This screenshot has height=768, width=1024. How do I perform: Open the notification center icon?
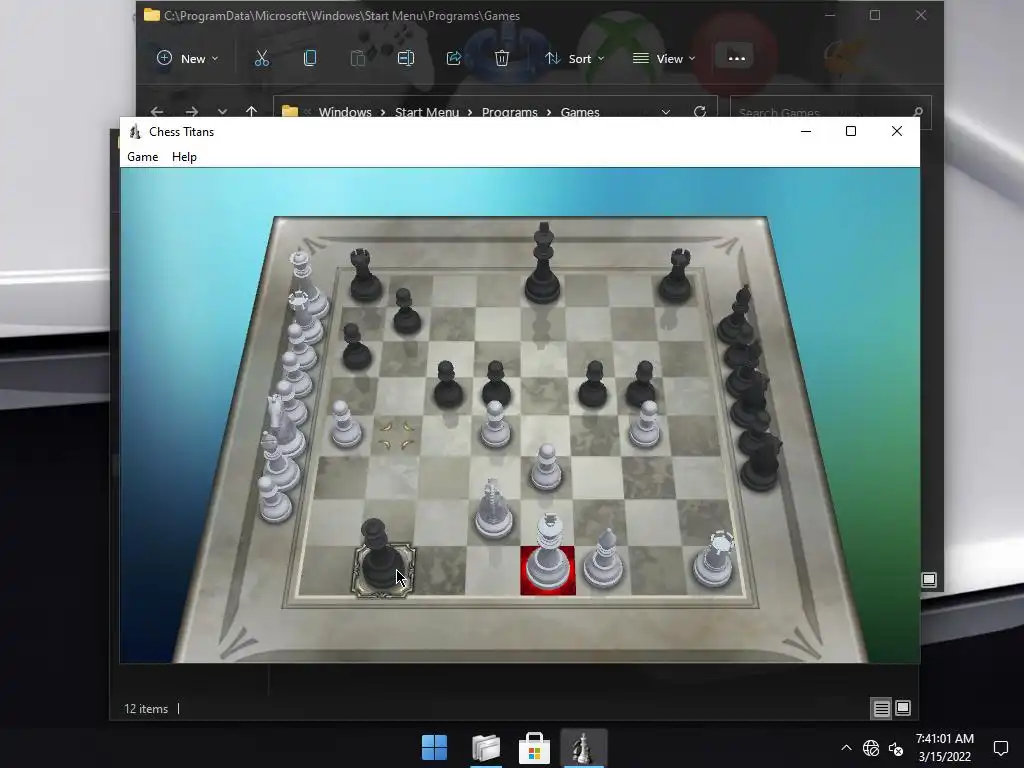pos(1000,748)
